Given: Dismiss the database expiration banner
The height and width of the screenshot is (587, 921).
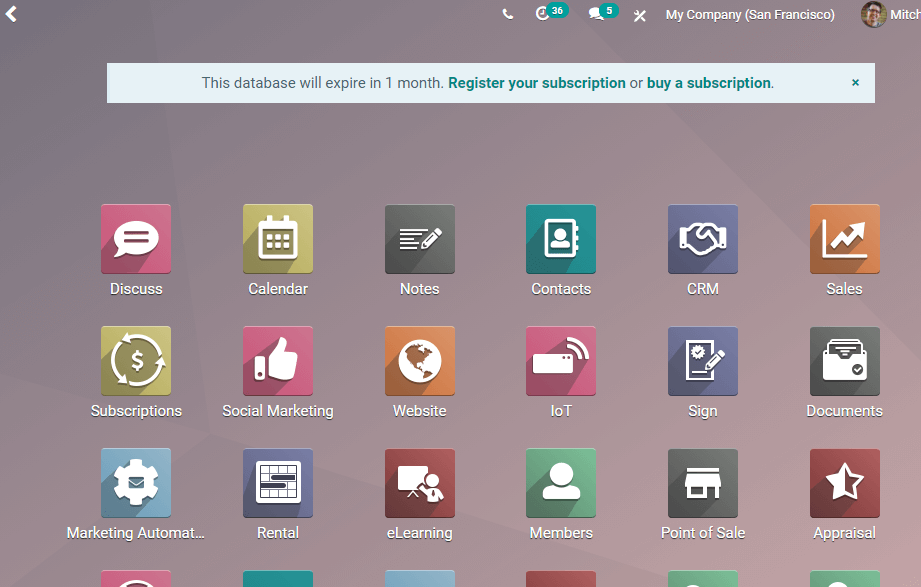Looking at the screenshot, I should pos(855,82).
